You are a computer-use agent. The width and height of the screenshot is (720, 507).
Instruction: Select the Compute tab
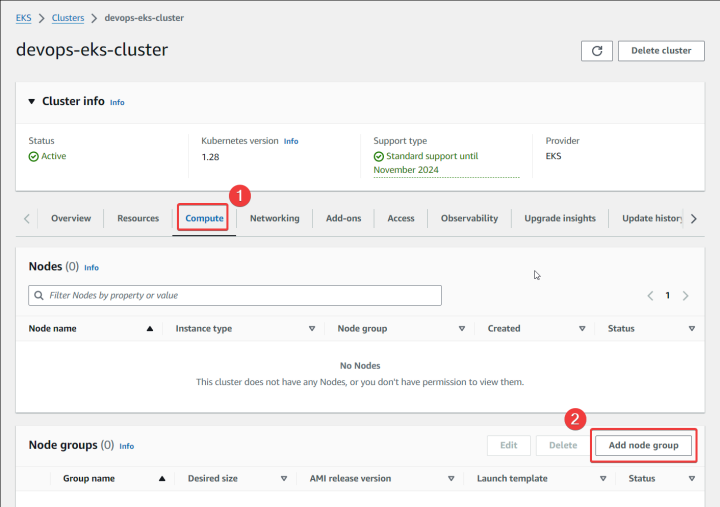pos(204,218)
